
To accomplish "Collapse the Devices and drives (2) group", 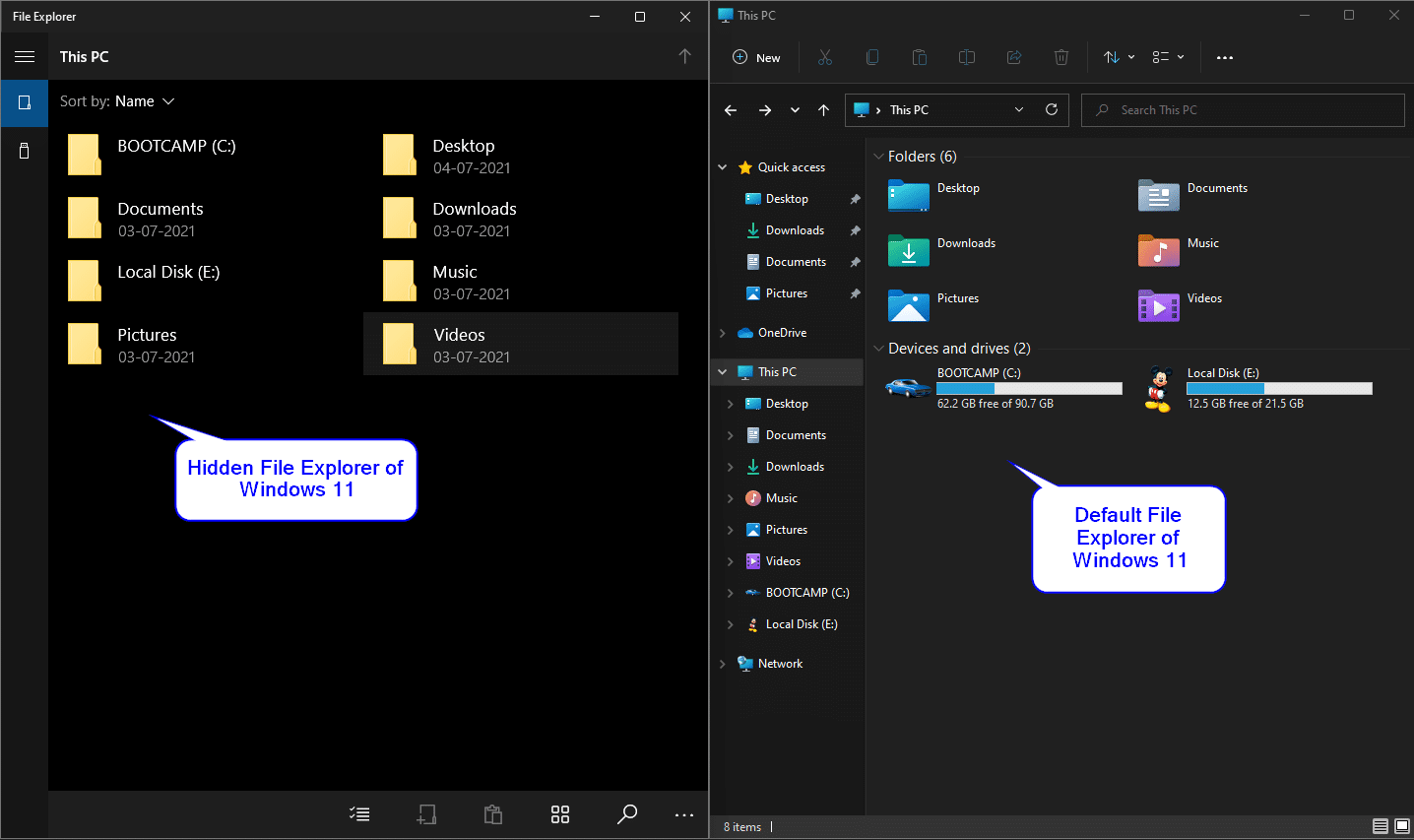I will pyautogui.click(x=878, y=349).
